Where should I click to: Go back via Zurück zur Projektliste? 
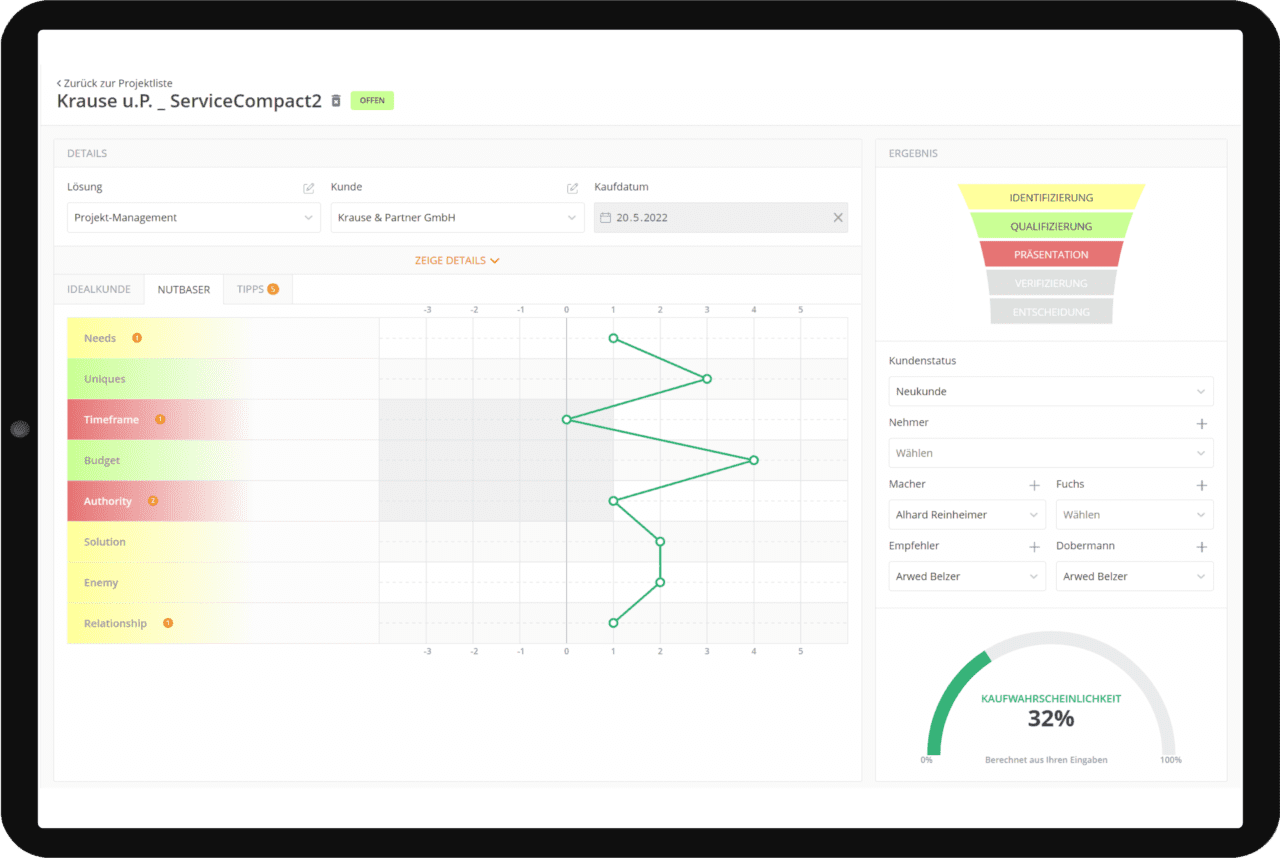[x=114, y=83]
